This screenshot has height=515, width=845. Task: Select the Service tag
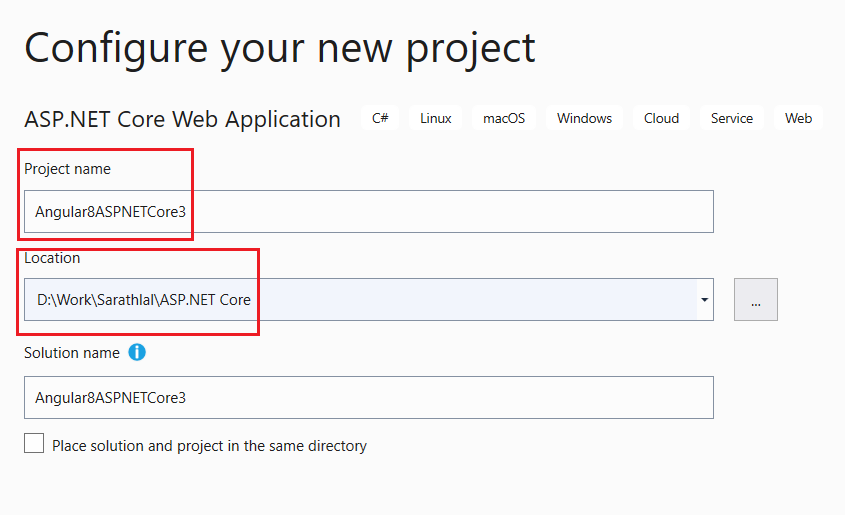(732, 118)
